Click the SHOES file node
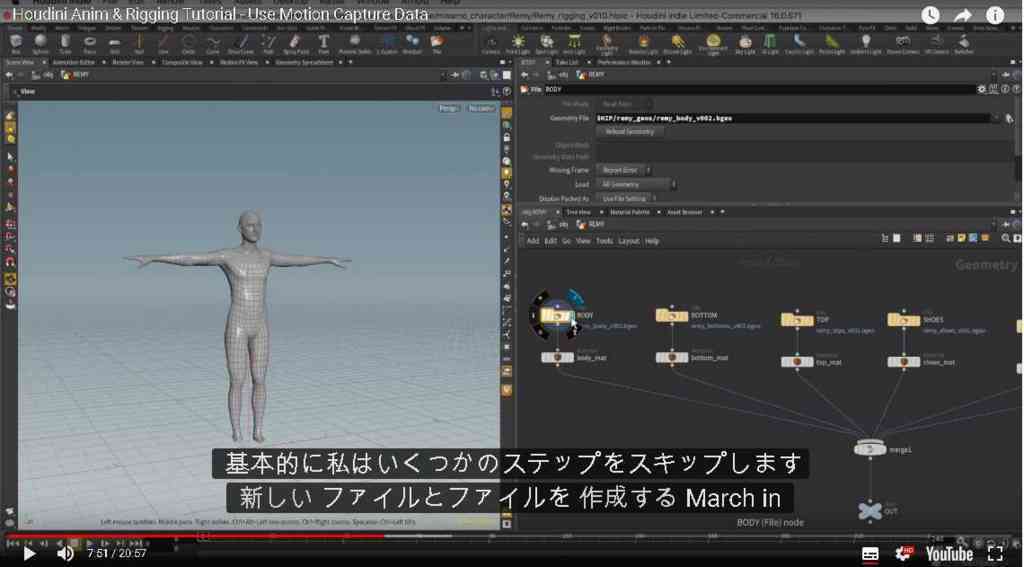Viewport: 1024px width, 567px height. pos(904,319)
